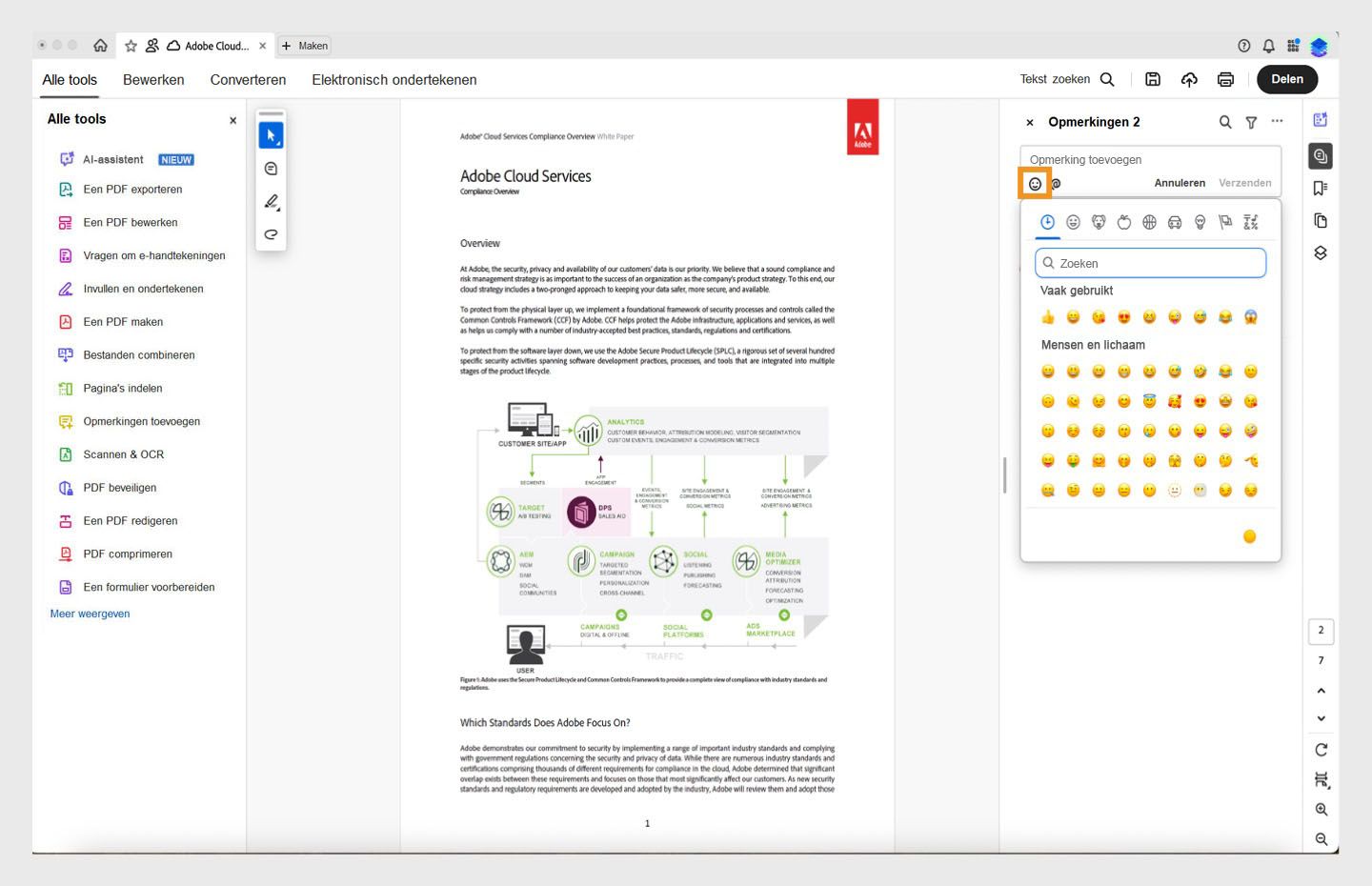Image resolution: width=1372 pixels, height=886 pixels.
Task: Open Invullen en ondertekenen
Action: pos(143,289)
